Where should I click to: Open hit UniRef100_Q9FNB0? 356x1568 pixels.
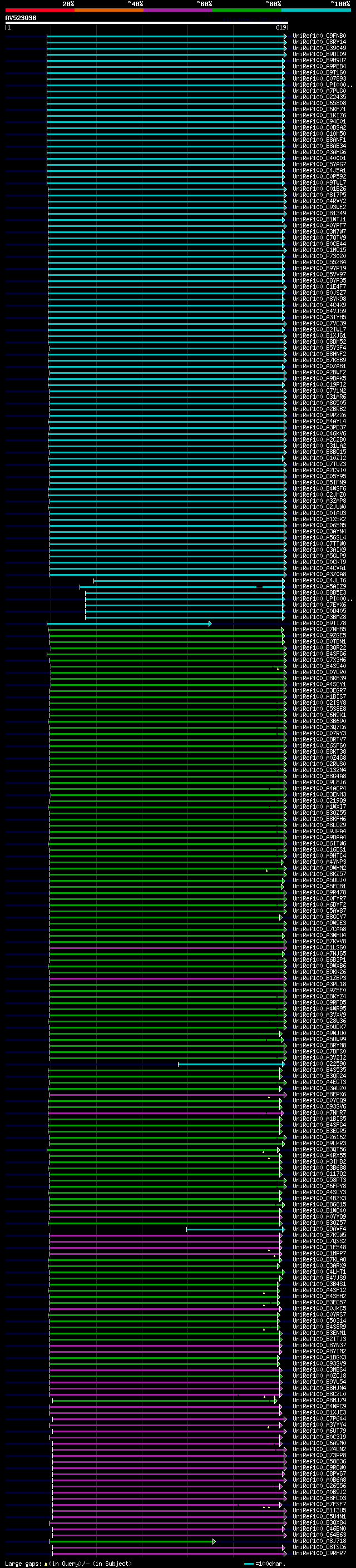click(x=319, y=36)
